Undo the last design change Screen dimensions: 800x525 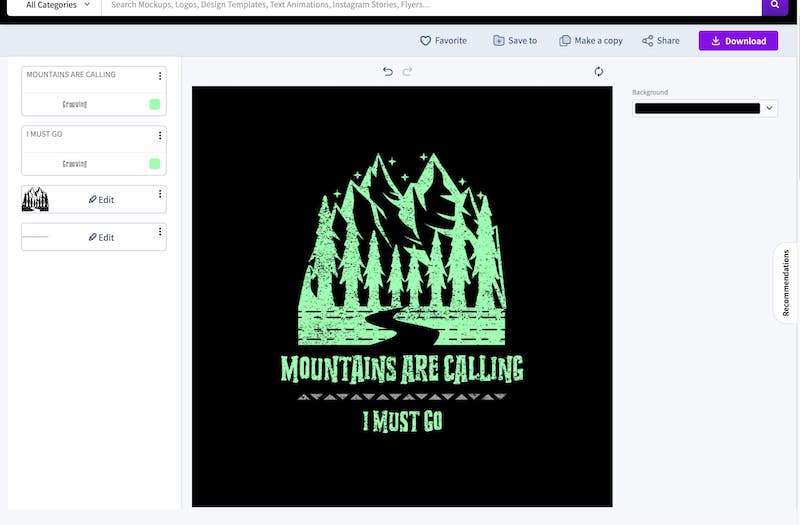pos(388,72)
